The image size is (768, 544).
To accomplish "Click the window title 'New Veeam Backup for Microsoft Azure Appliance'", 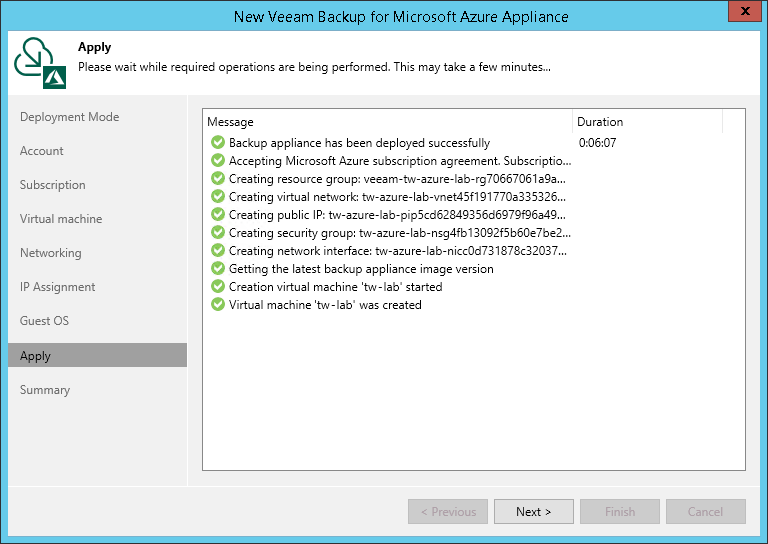I will point(401,17).
